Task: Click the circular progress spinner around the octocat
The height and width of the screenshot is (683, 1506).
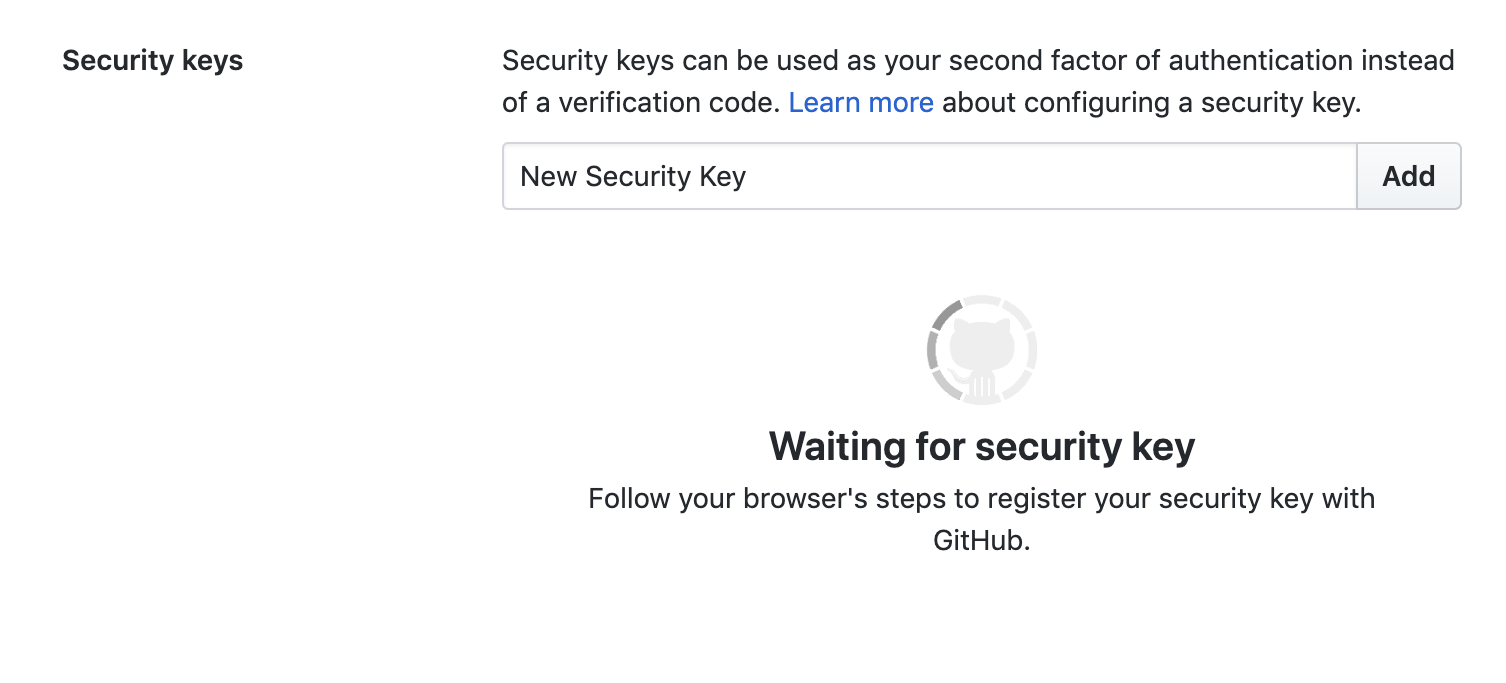Action: 981,349
